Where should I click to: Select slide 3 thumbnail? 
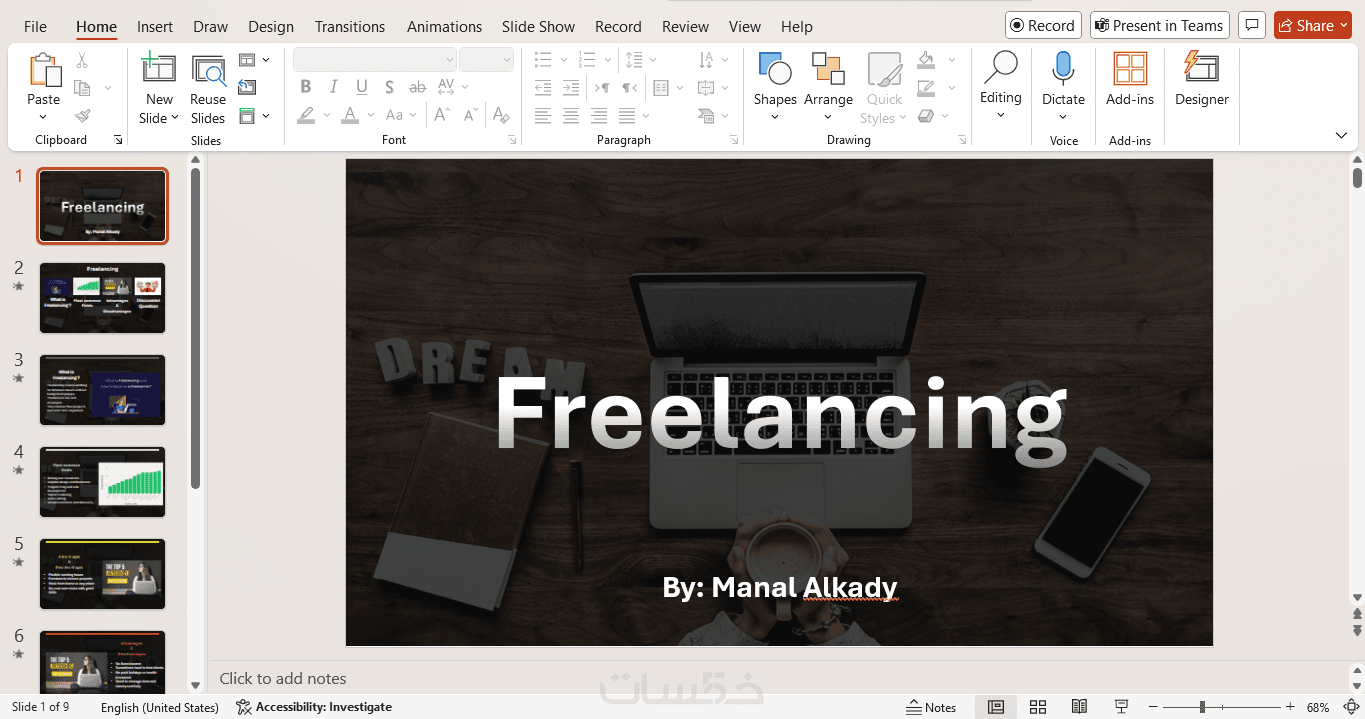point(102,390)
